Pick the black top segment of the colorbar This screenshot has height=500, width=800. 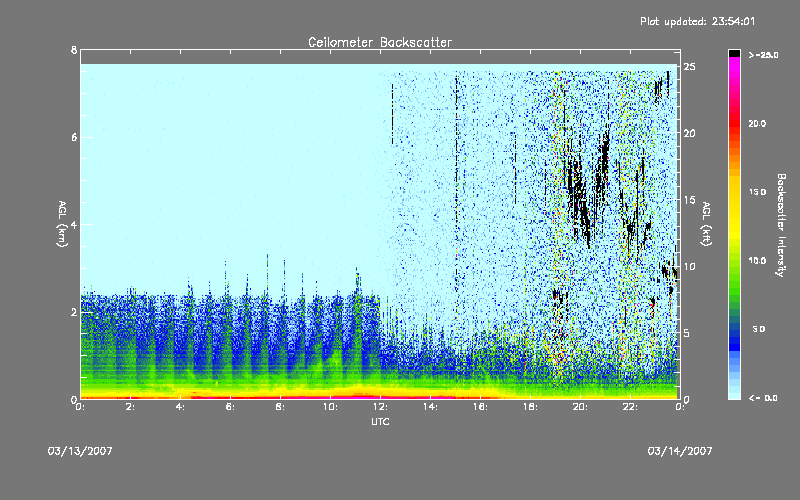pos(734,53)
